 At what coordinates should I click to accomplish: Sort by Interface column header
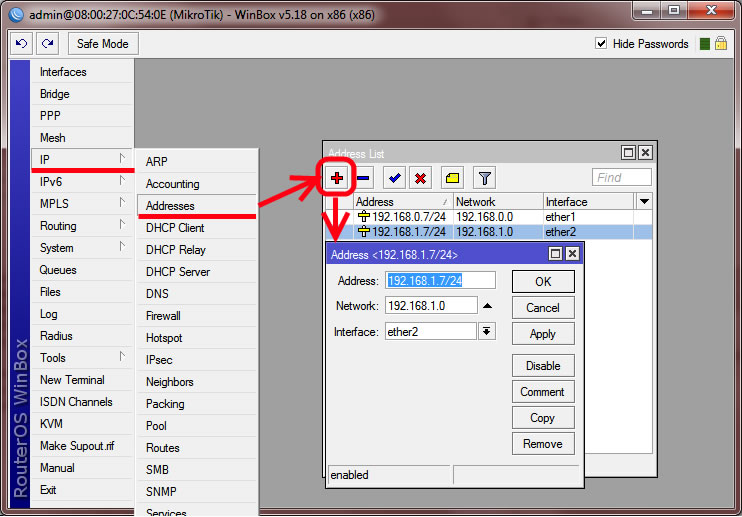(x=588, y=202)
